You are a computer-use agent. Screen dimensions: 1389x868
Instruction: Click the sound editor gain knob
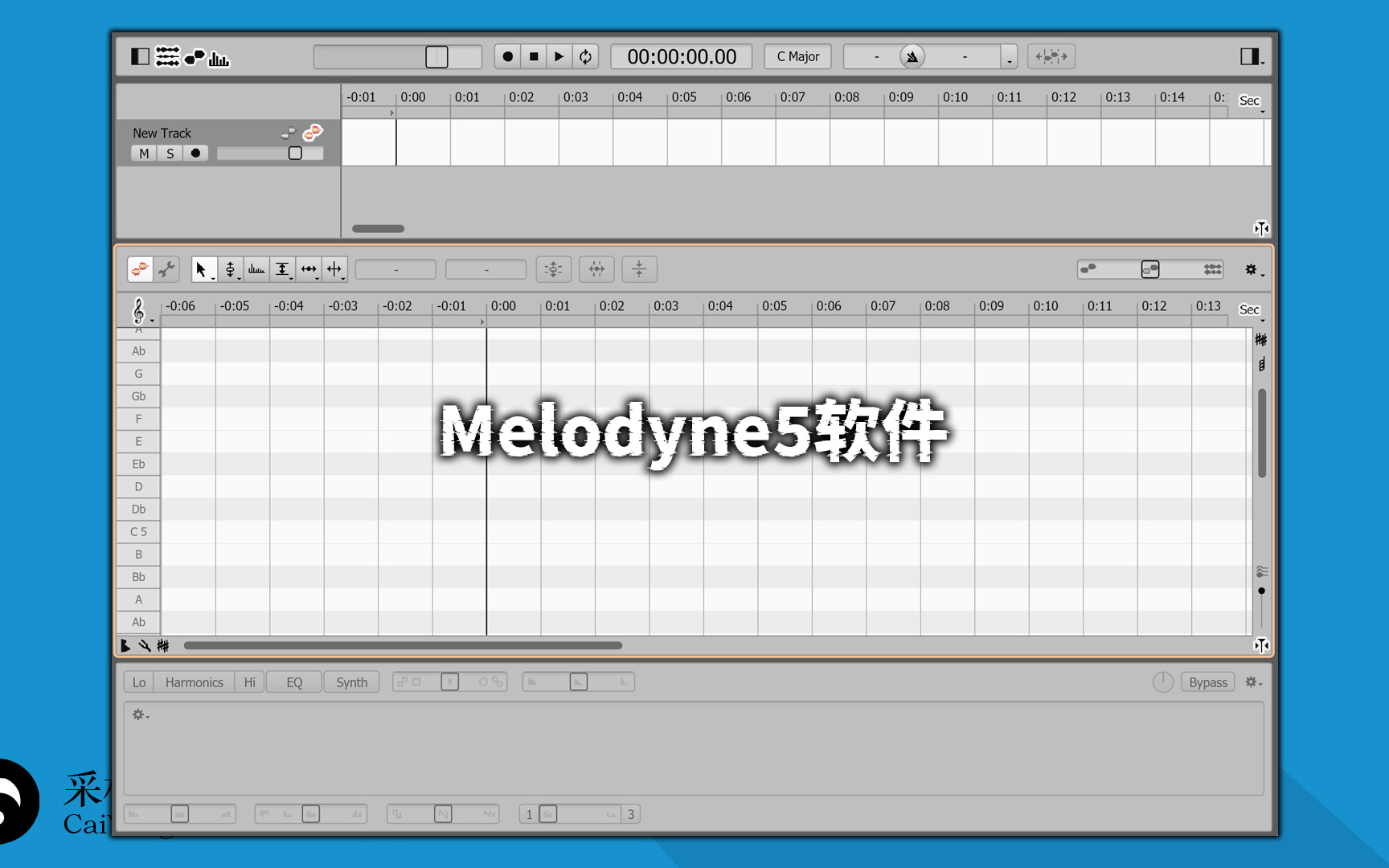pyautogui.click(x=1163, y=682)
